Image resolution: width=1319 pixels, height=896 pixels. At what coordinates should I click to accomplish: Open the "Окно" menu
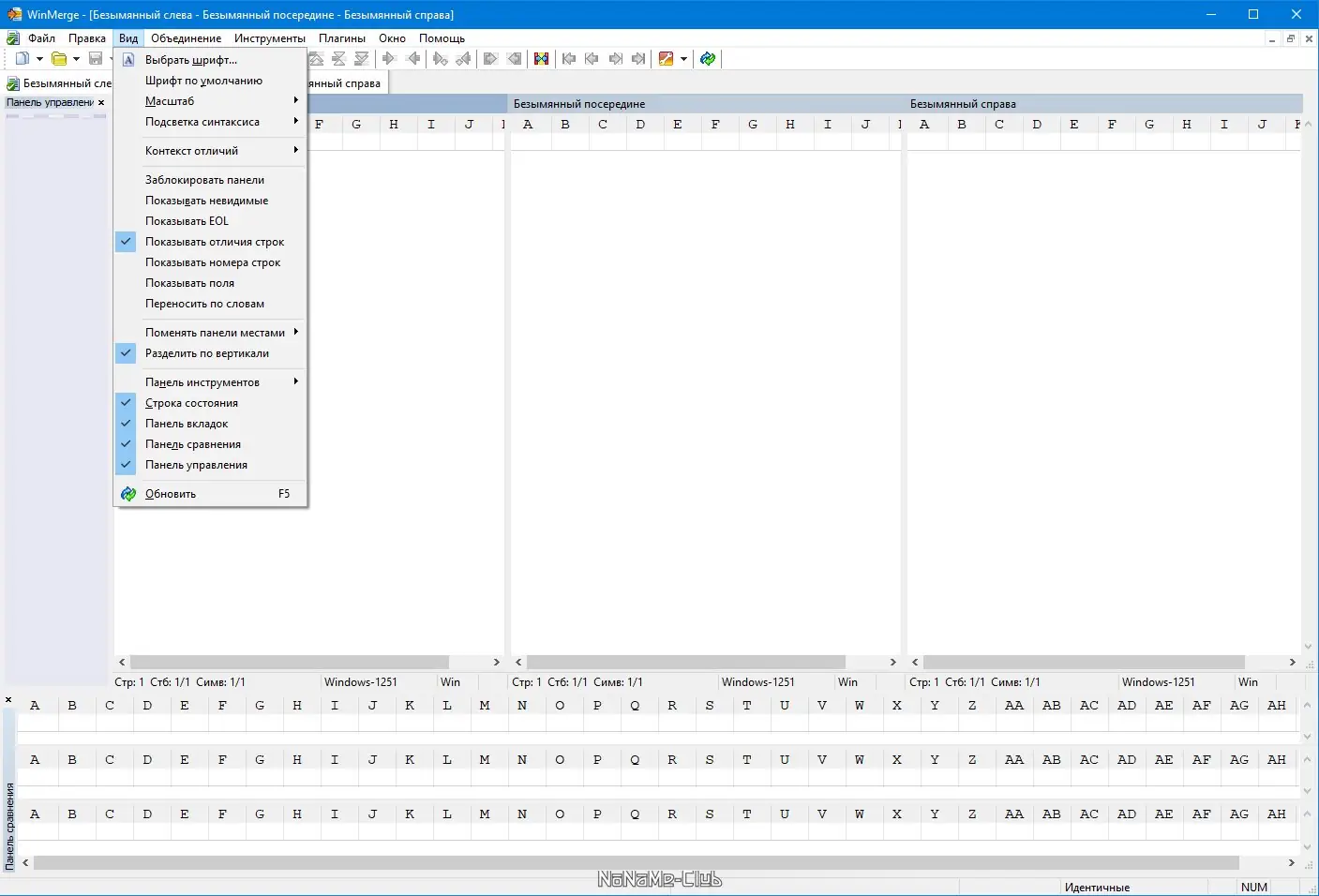[x=393, y=38]
